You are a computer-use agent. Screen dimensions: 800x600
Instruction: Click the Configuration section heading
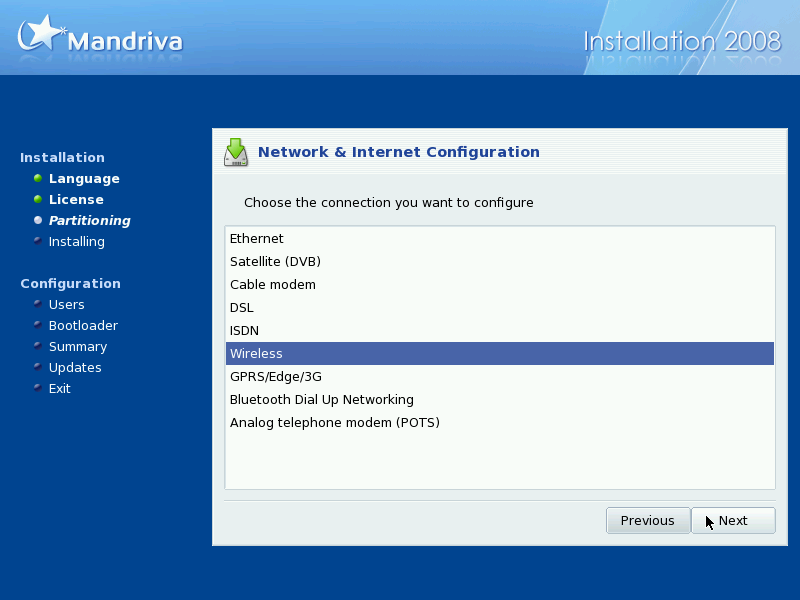coord(70,283)
